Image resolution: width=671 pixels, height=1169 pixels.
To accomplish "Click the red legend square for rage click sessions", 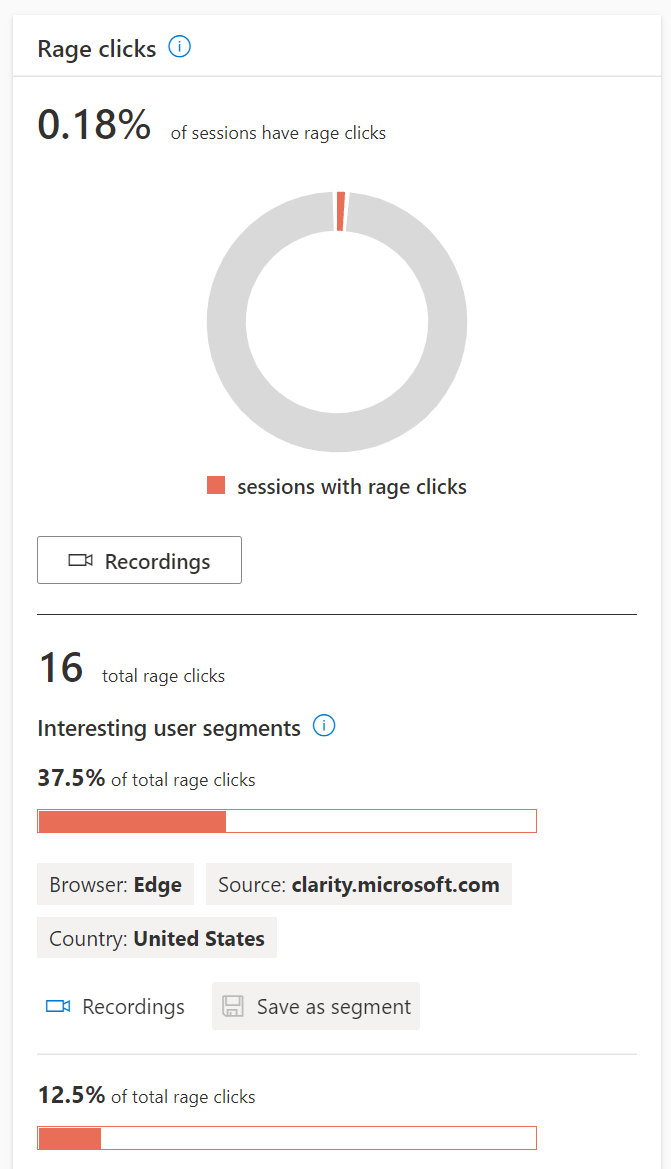I will pyautogui.click(x=216, y=486).
